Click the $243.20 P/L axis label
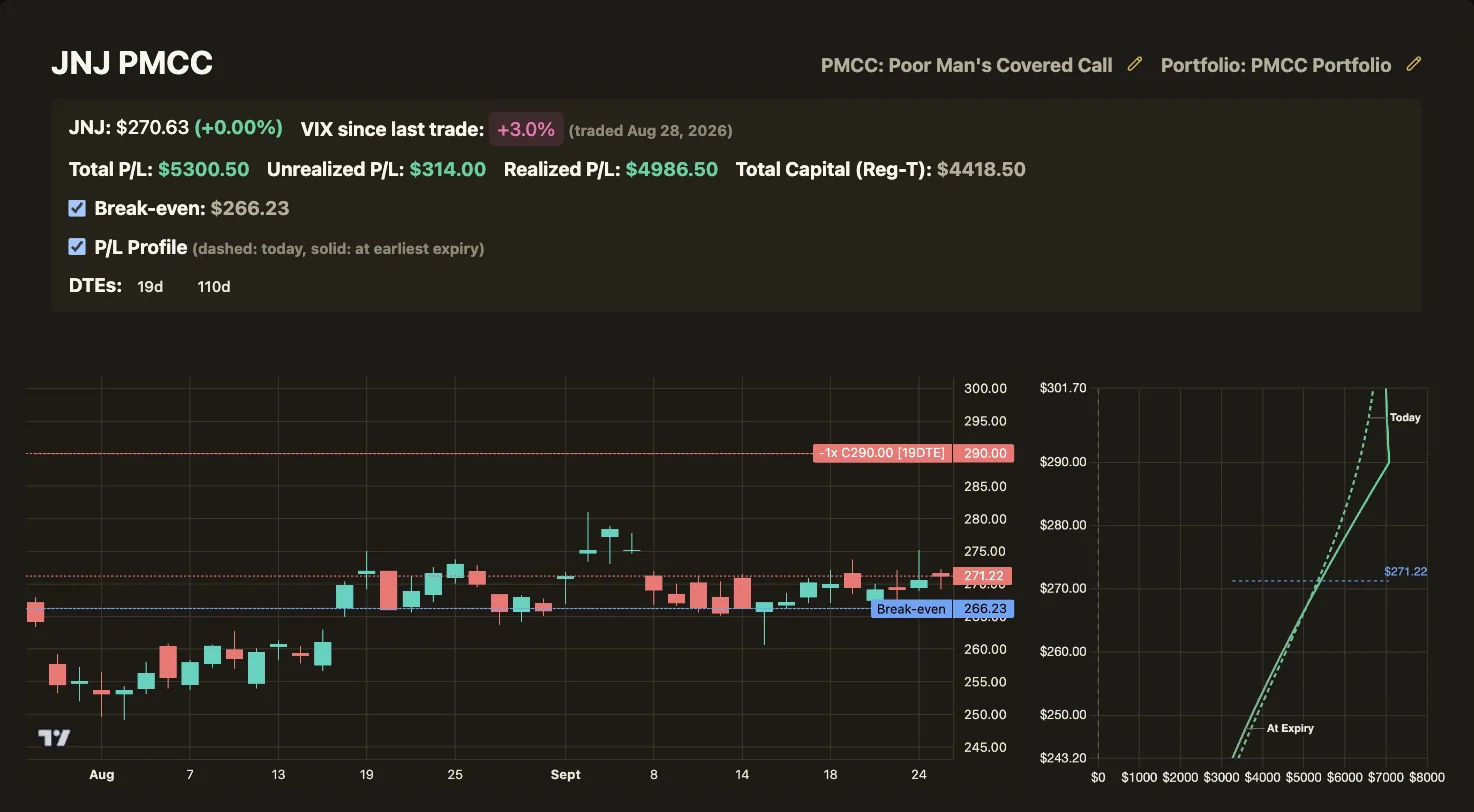Image resolution: width=1474 pixels, height=812 pixels. point(1063,757)
